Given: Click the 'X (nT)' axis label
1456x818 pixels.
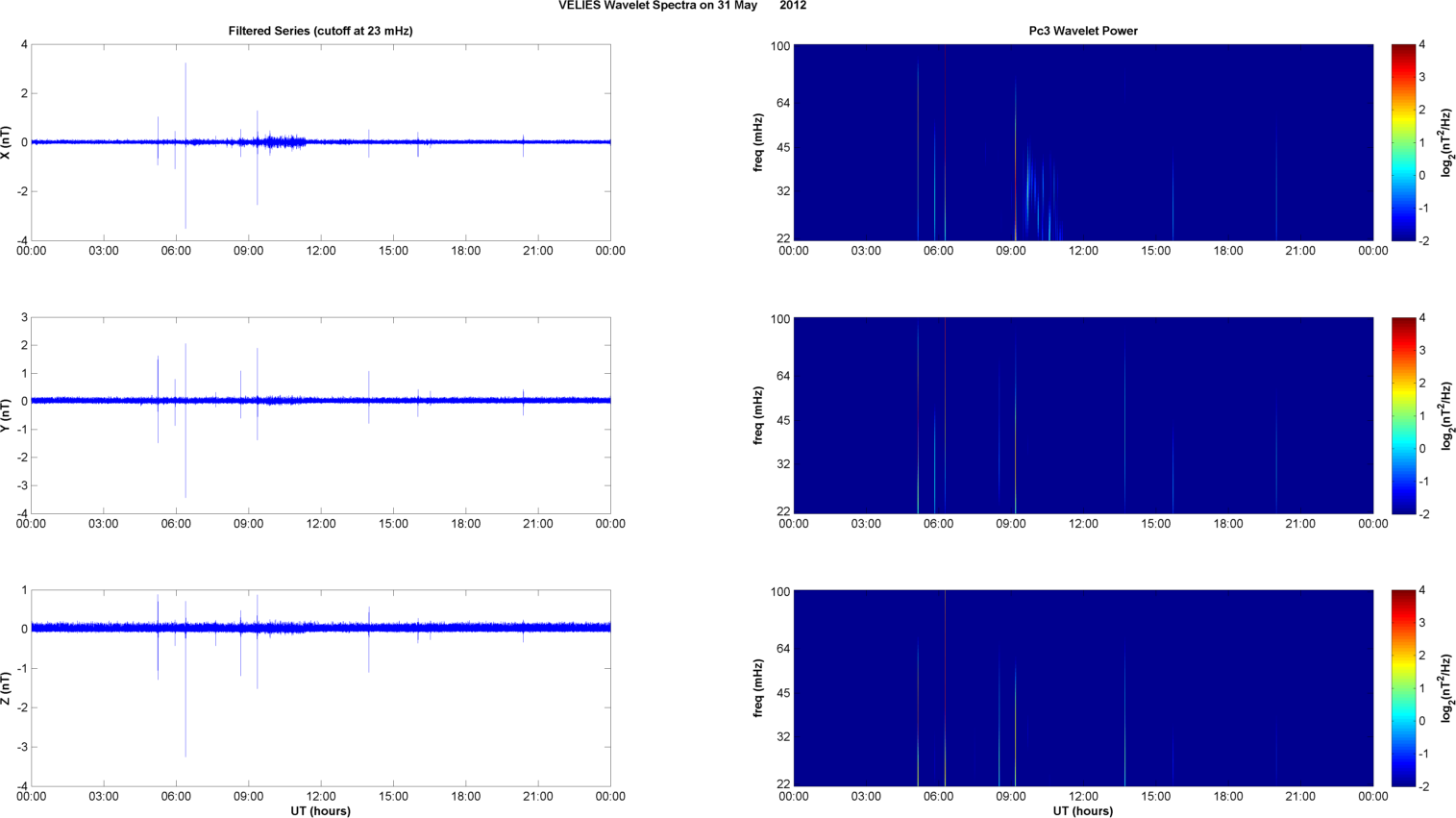Looking at the screenshot, I should (x=7, y=142).
